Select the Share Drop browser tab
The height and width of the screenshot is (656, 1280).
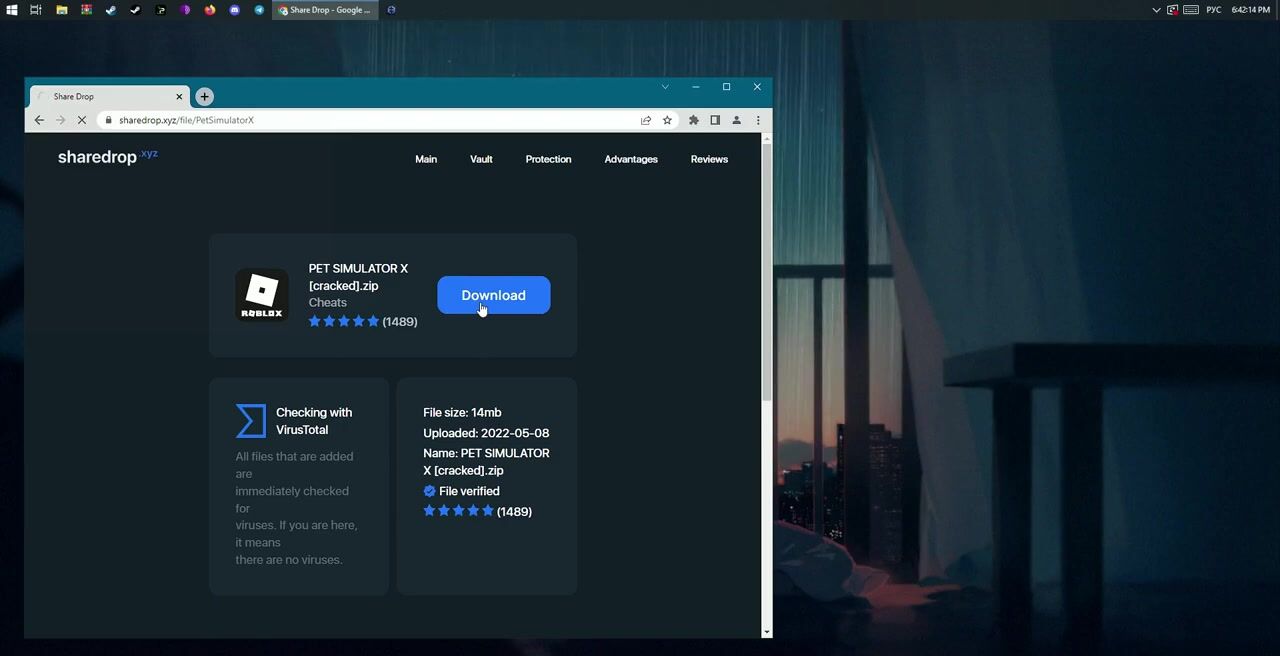[x=109, y=96]
